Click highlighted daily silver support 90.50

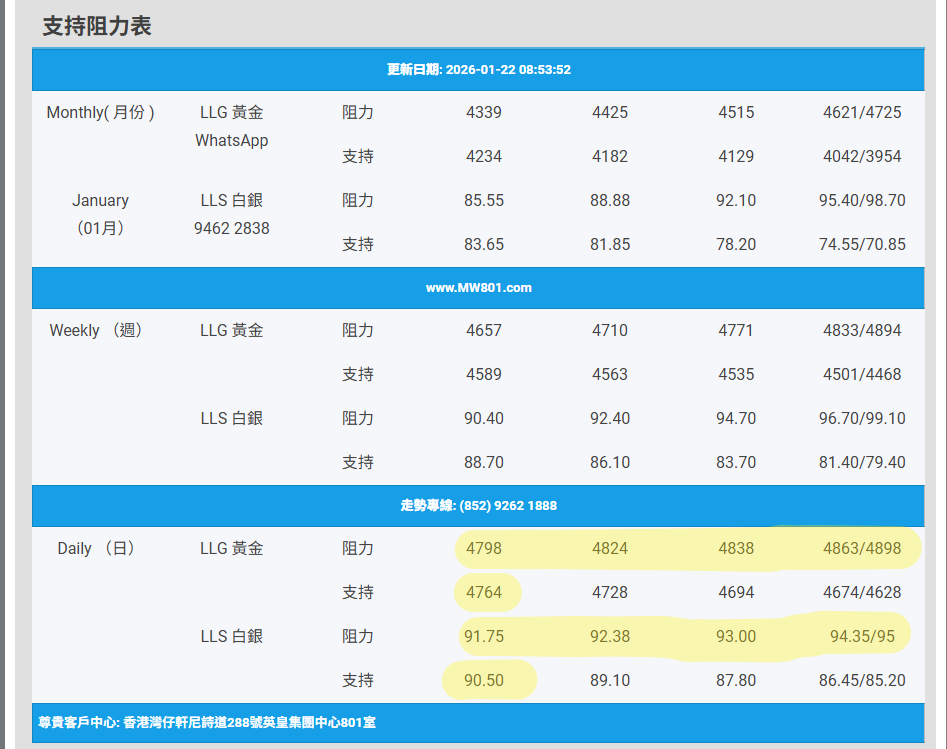tap(484, 680)
